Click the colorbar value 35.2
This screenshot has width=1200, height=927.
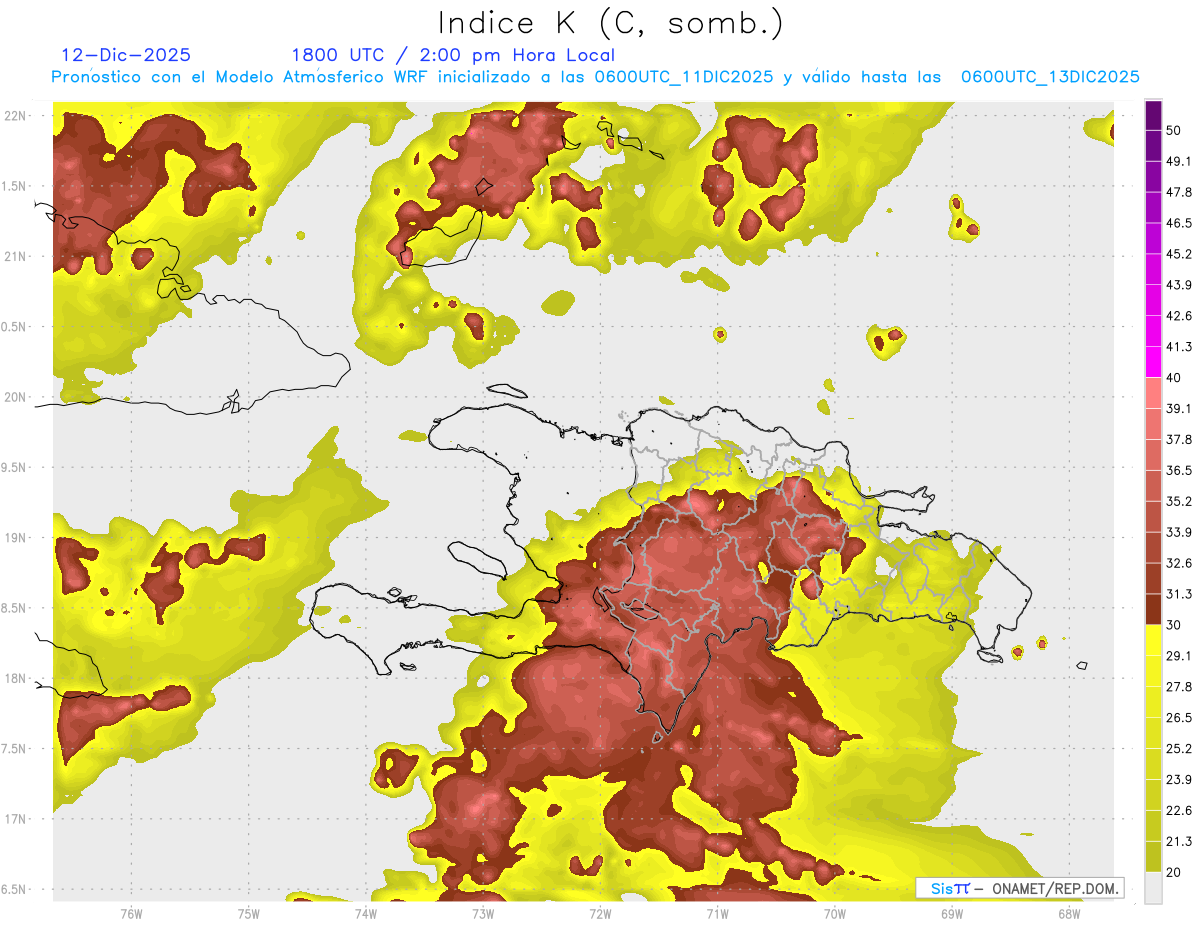pos(1179,501)
